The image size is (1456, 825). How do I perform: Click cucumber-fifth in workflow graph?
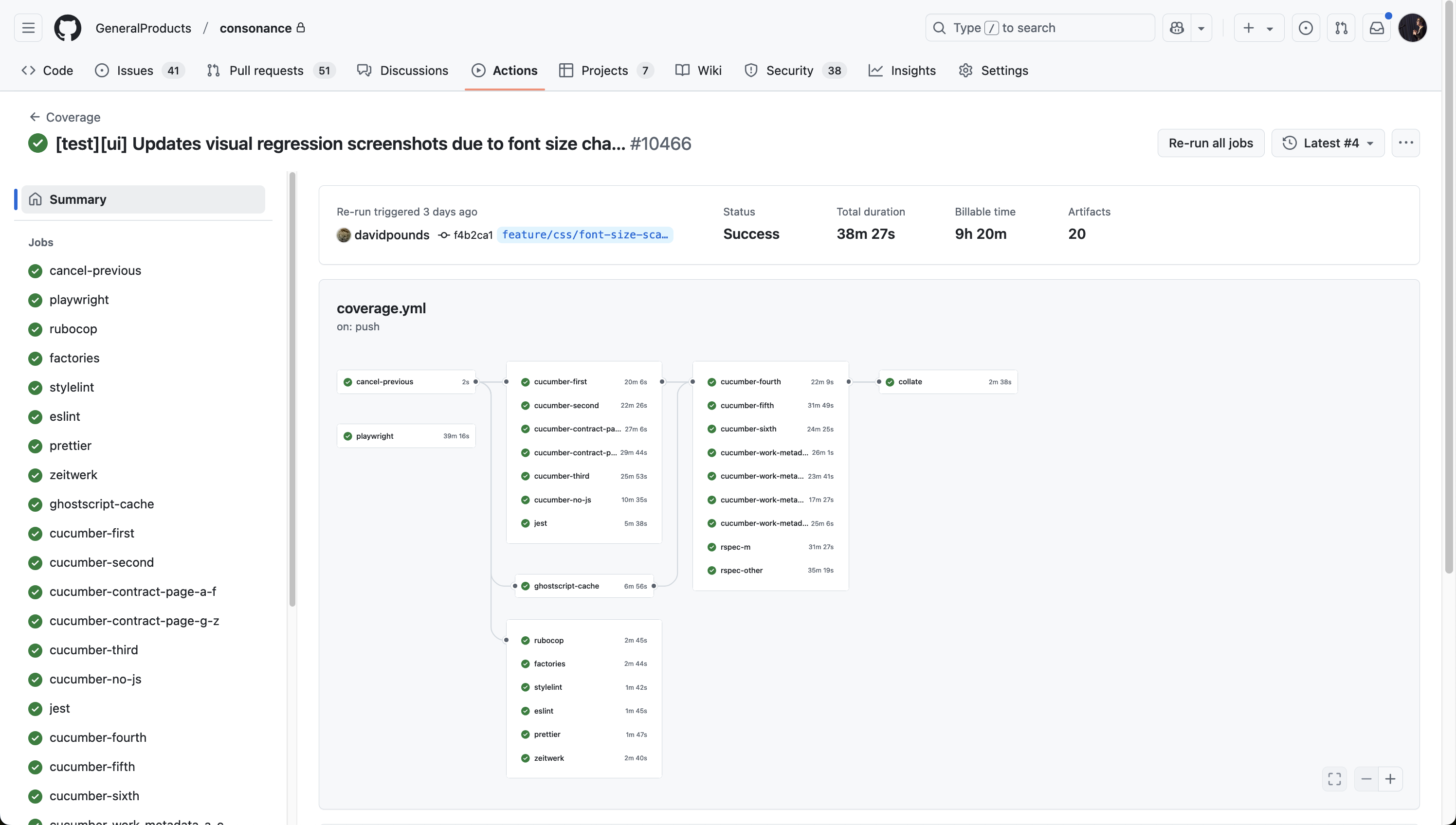tap(770, 406)
